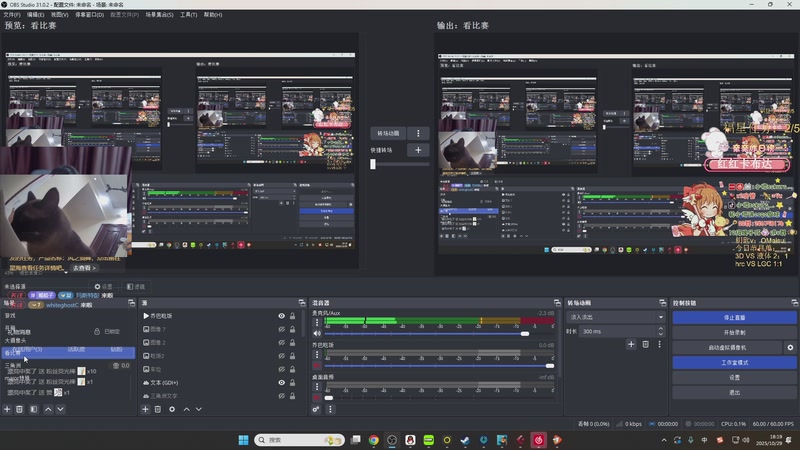
Task: Adjust the 麦克风/Aux volume slider
Action: pos(524,334)
